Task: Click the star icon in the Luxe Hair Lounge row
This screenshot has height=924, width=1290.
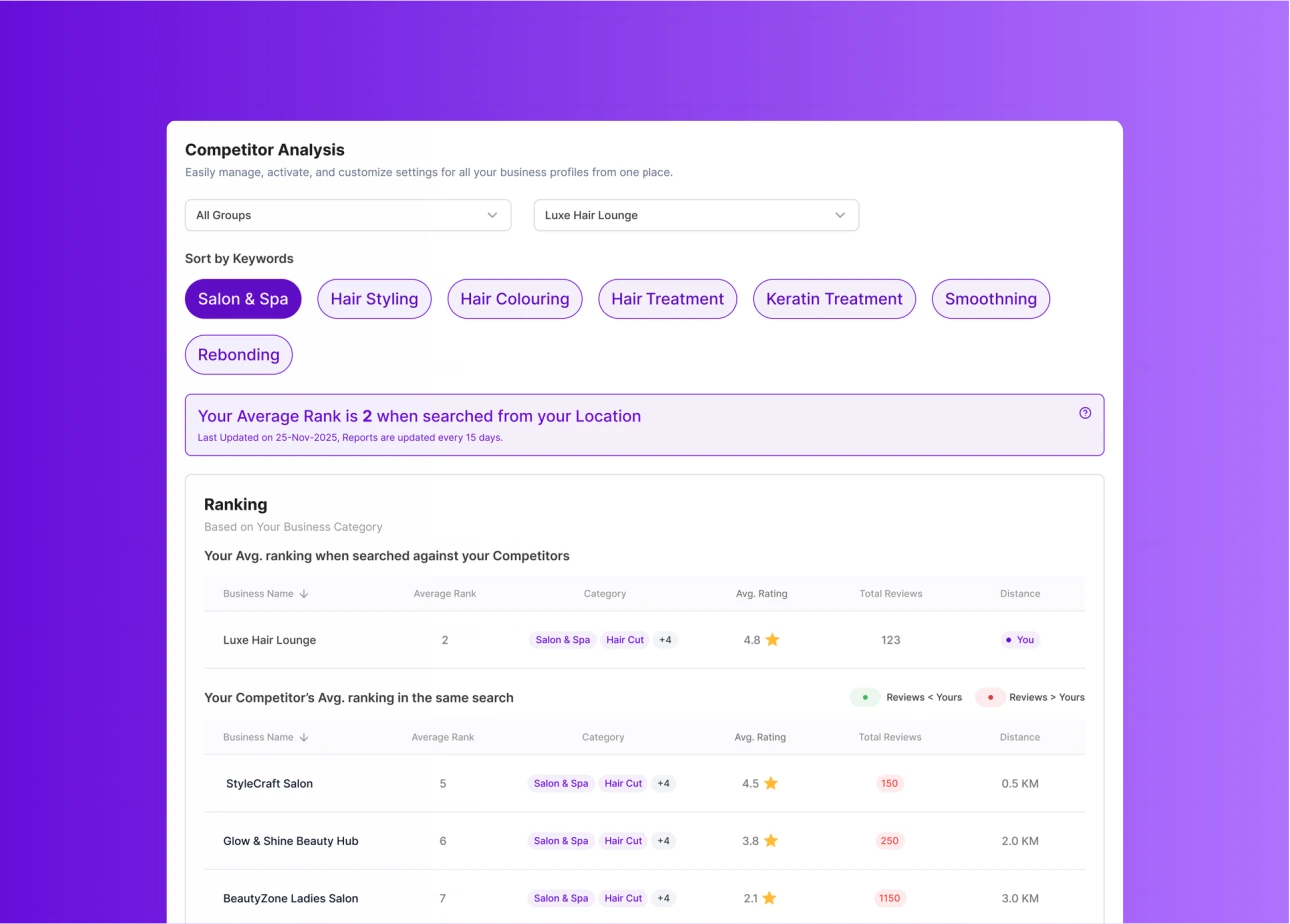Action: 772,640
